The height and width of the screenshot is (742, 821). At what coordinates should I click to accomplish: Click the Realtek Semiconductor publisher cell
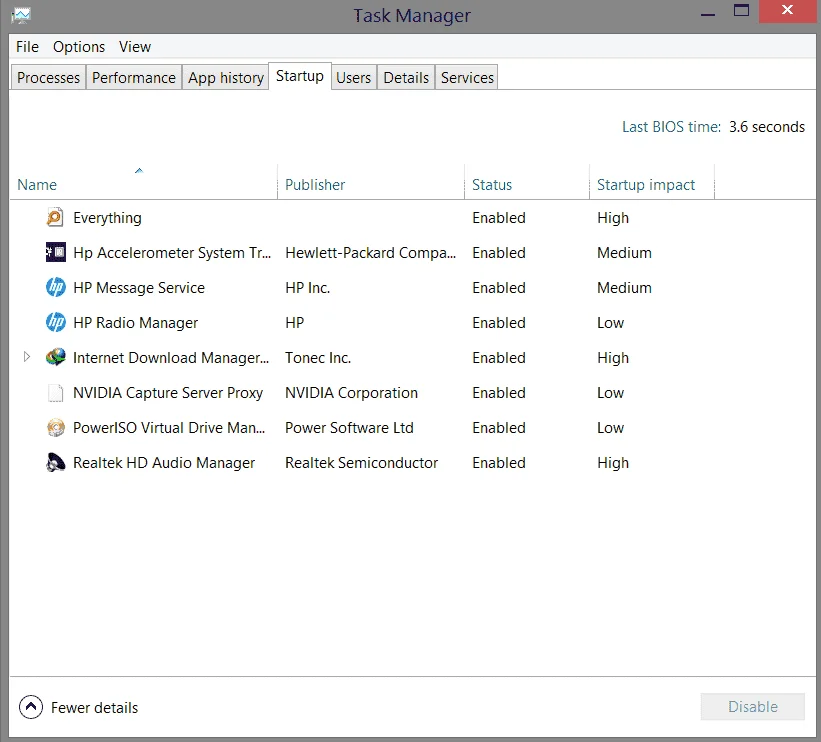(361, 463)
